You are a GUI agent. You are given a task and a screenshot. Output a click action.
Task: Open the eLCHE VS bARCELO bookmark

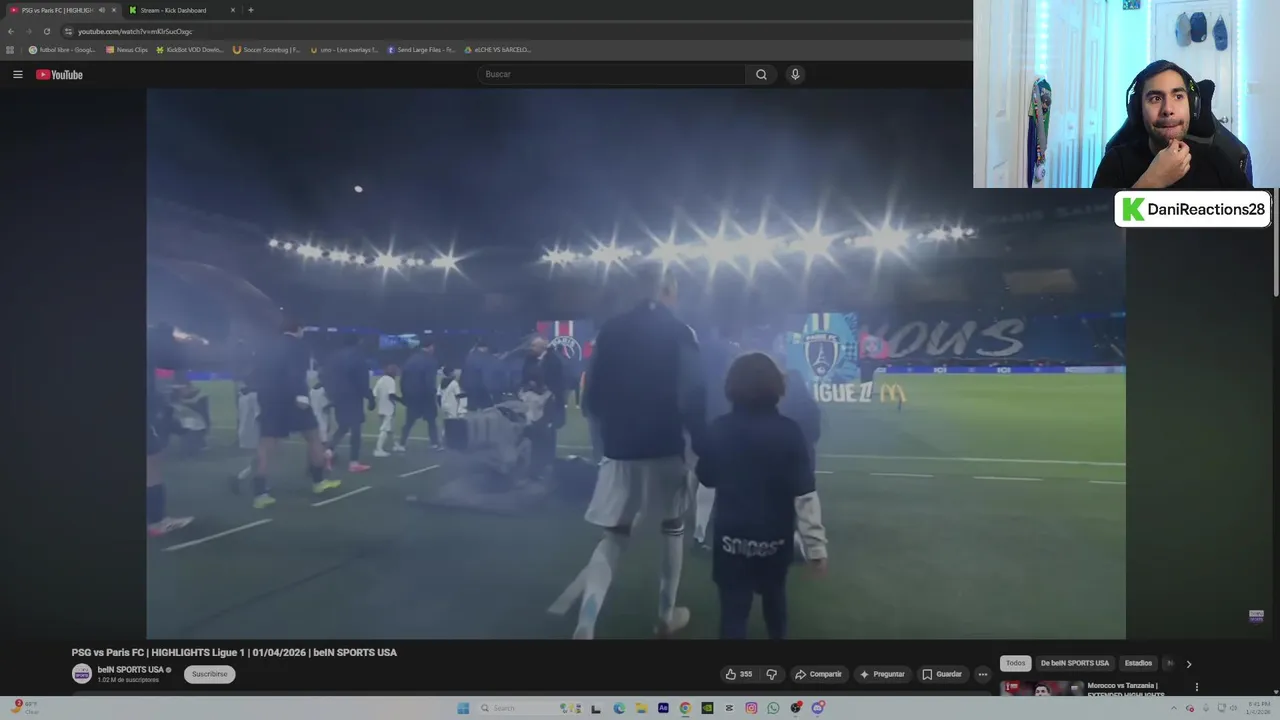(x=498, y=49)
